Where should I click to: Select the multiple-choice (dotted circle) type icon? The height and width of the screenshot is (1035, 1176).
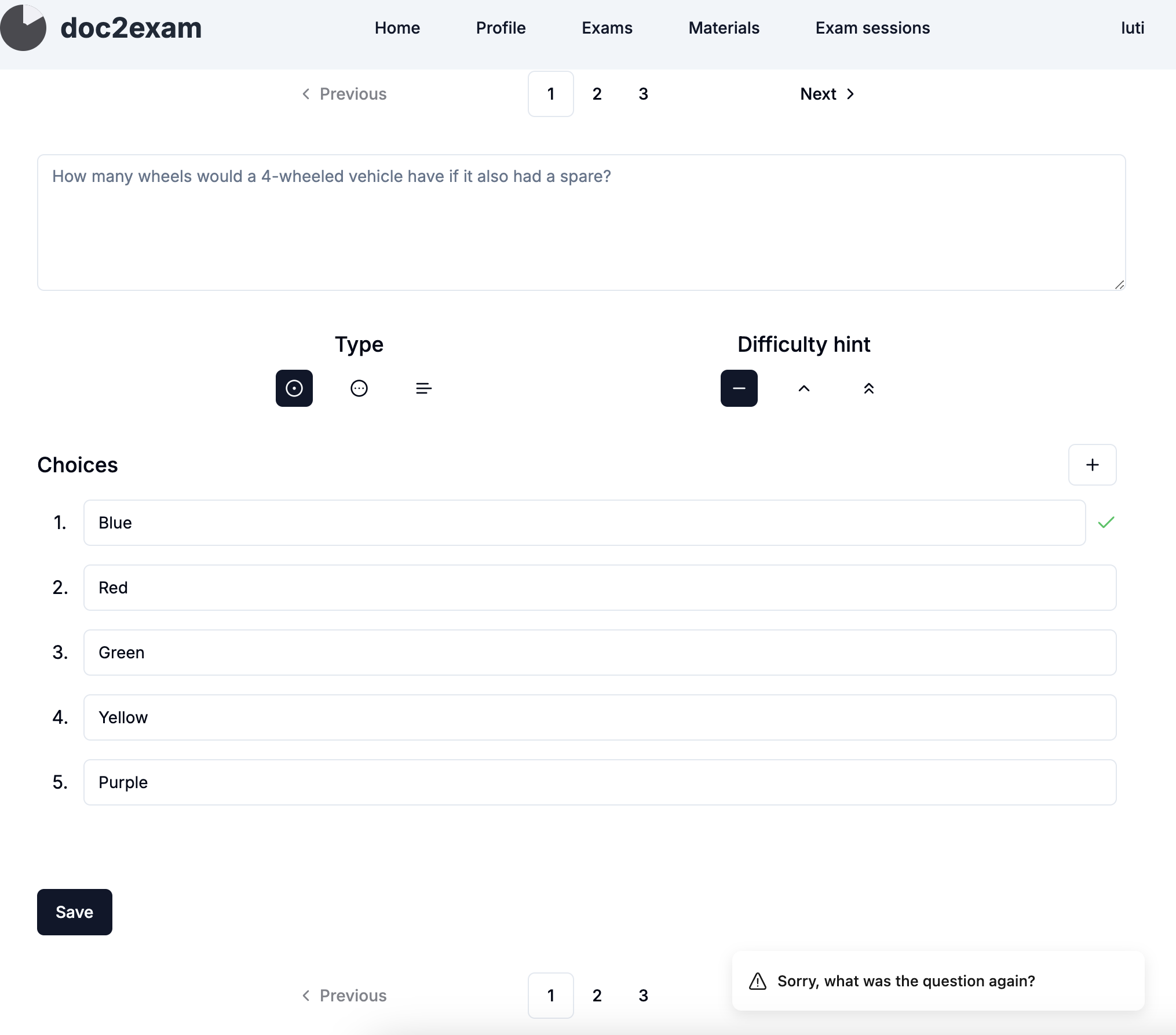click(359, 388)
